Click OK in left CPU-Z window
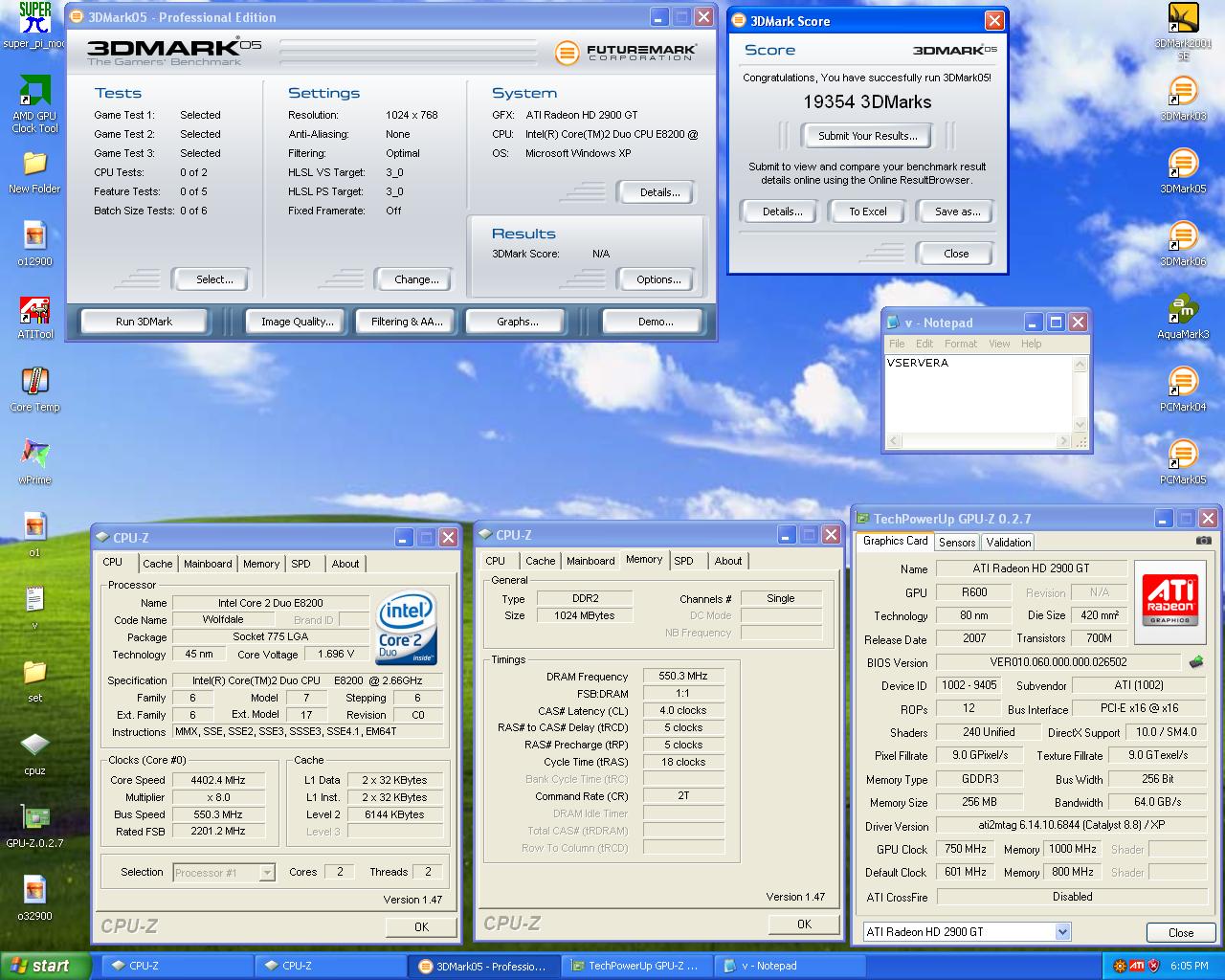 [x=421, y=926]
